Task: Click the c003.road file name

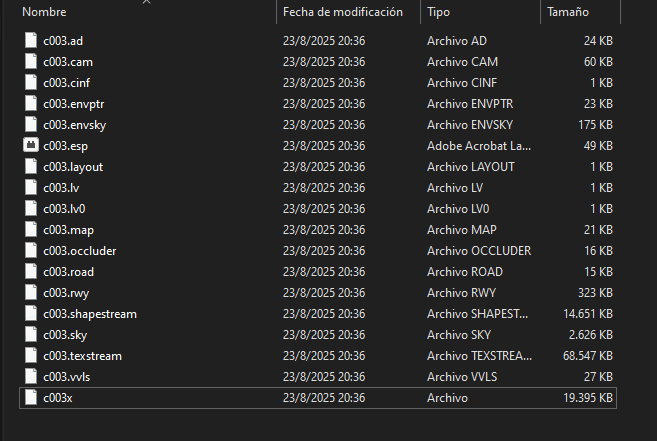Action: (69, 272)
